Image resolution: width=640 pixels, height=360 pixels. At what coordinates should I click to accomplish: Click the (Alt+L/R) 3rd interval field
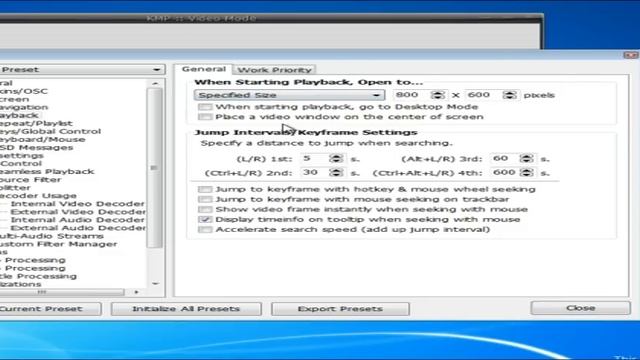click(505, 158)
